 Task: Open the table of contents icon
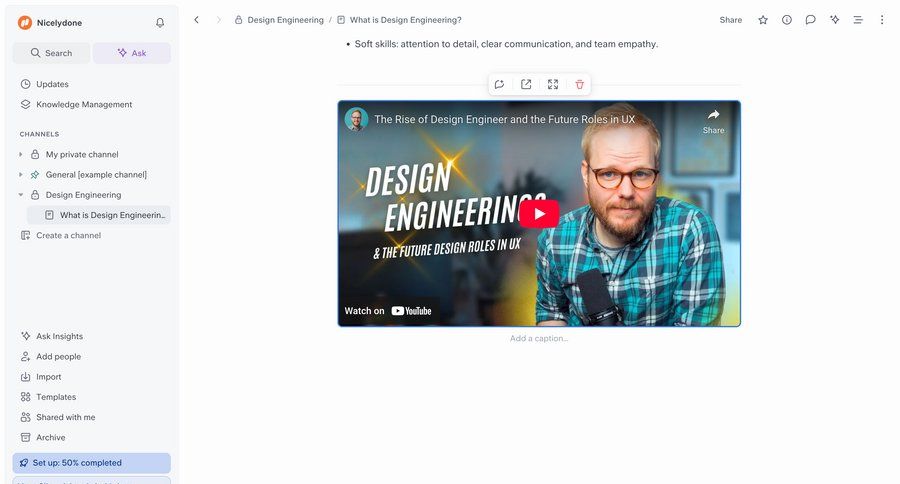857,20
